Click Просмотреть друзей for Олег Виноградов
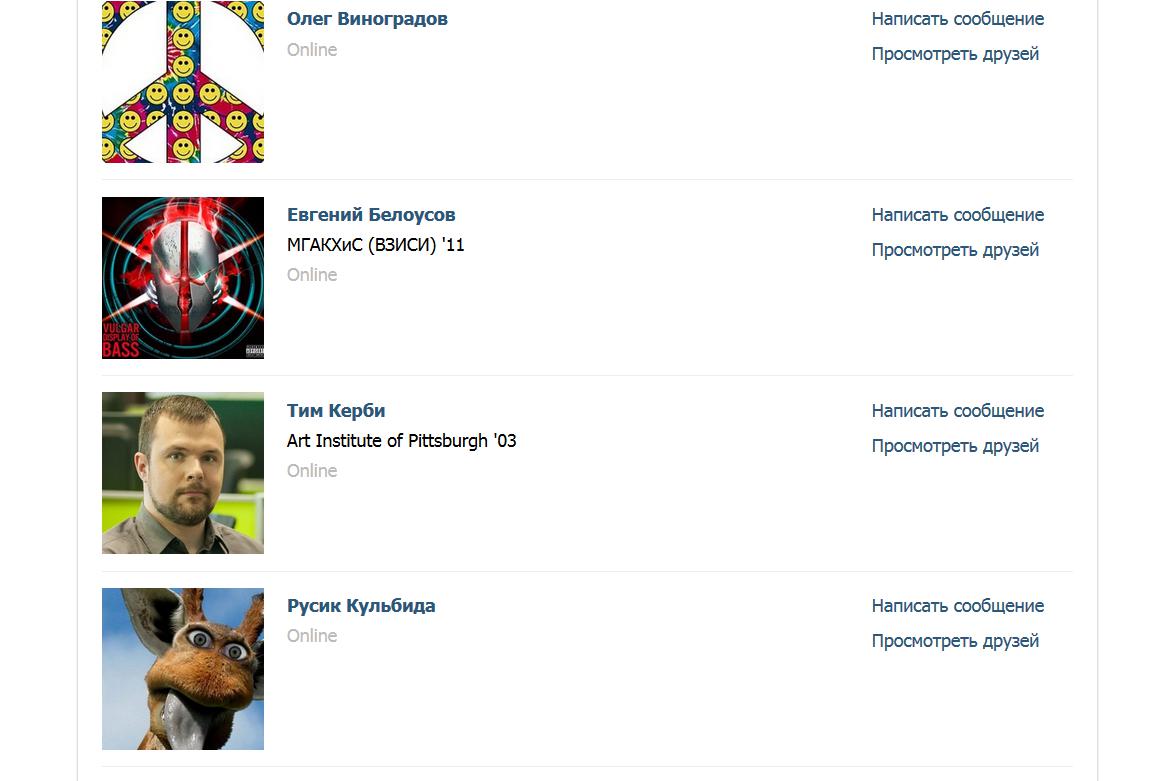The height and width of the screenshot is (781, 1152). [955, 54]
